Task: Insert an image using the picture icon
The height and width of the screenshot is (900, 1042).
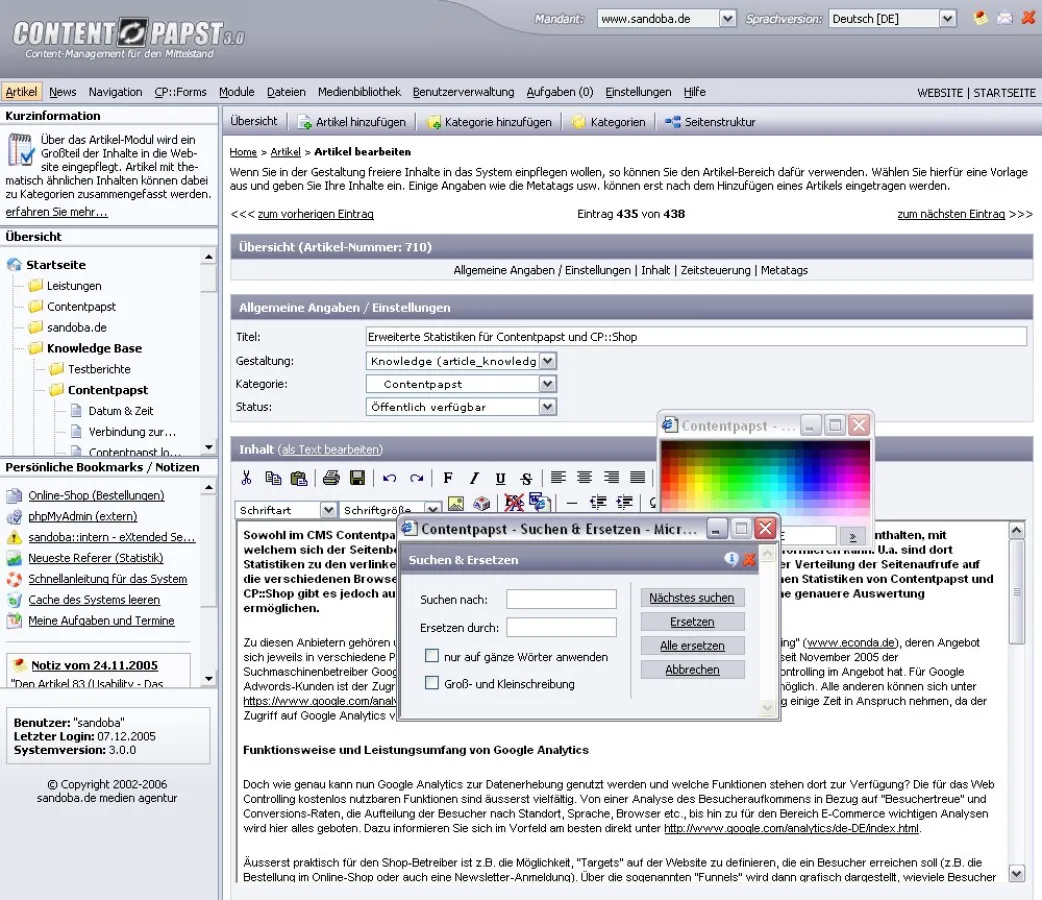Action: point(456,503)
